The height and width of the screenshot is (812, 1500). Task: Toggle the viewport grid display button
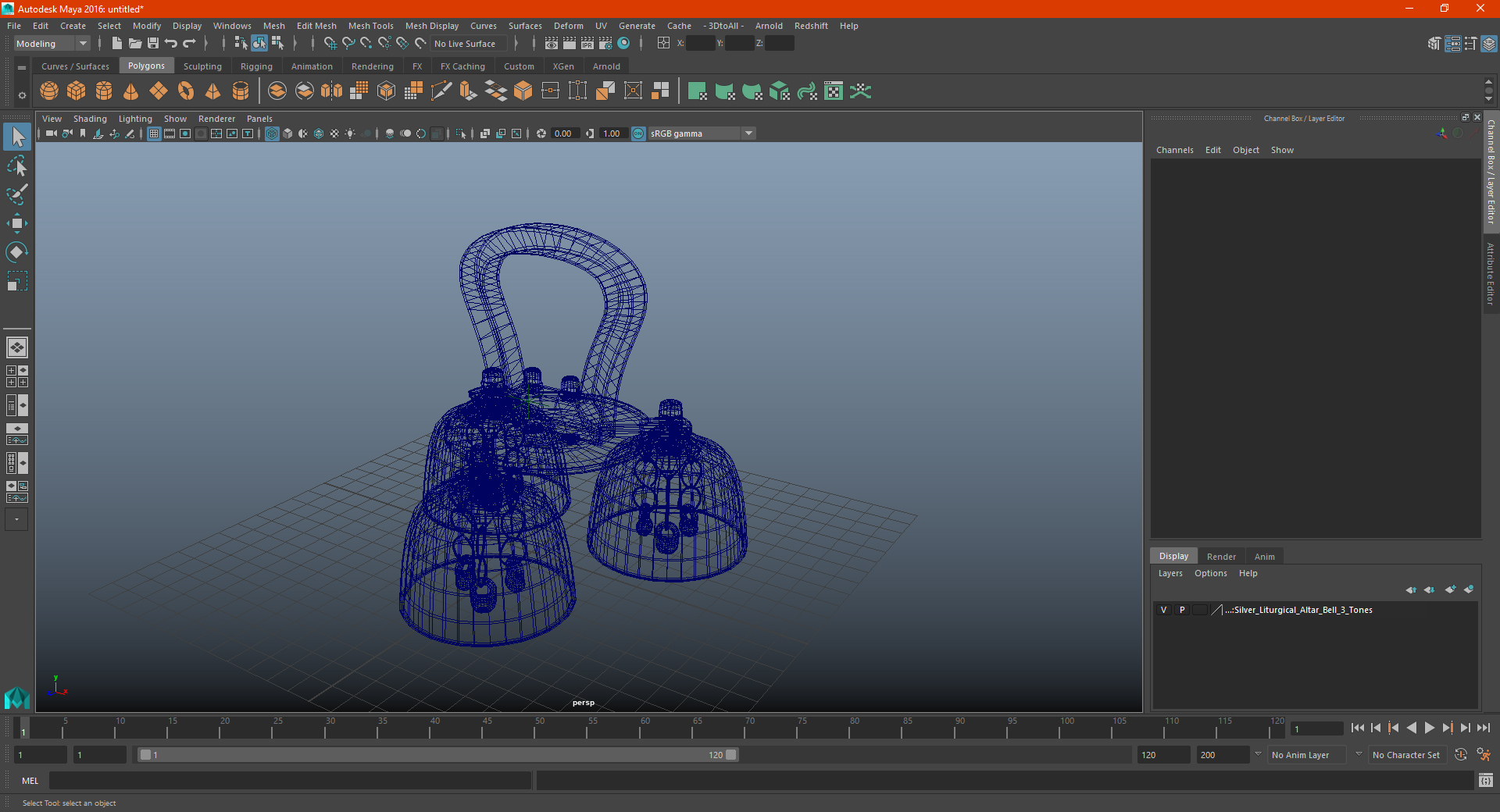point(154,134)
